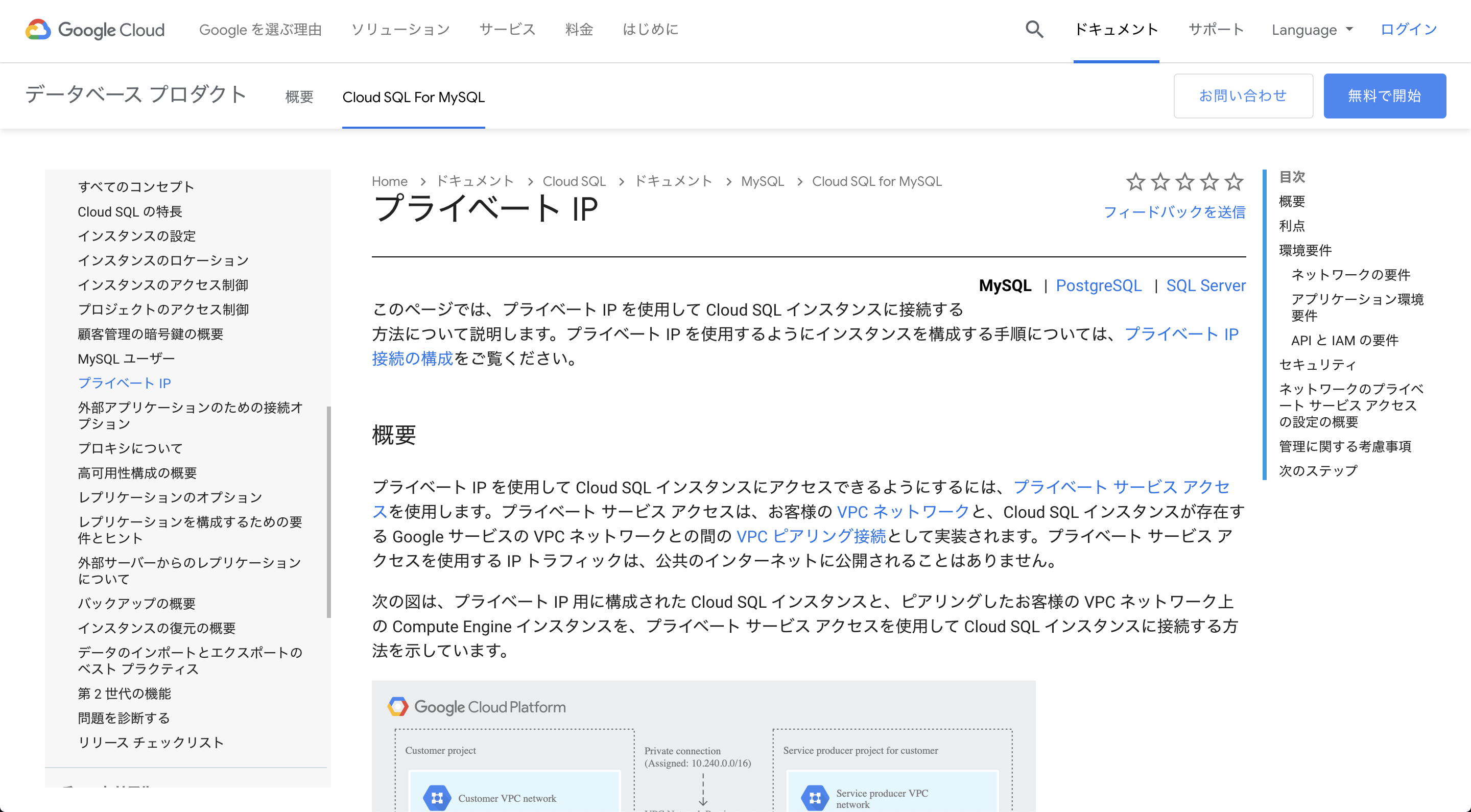Open プライベート IP 接続の構成 link
This screenshot has width=1471, height=812.
click(1181, 334)
